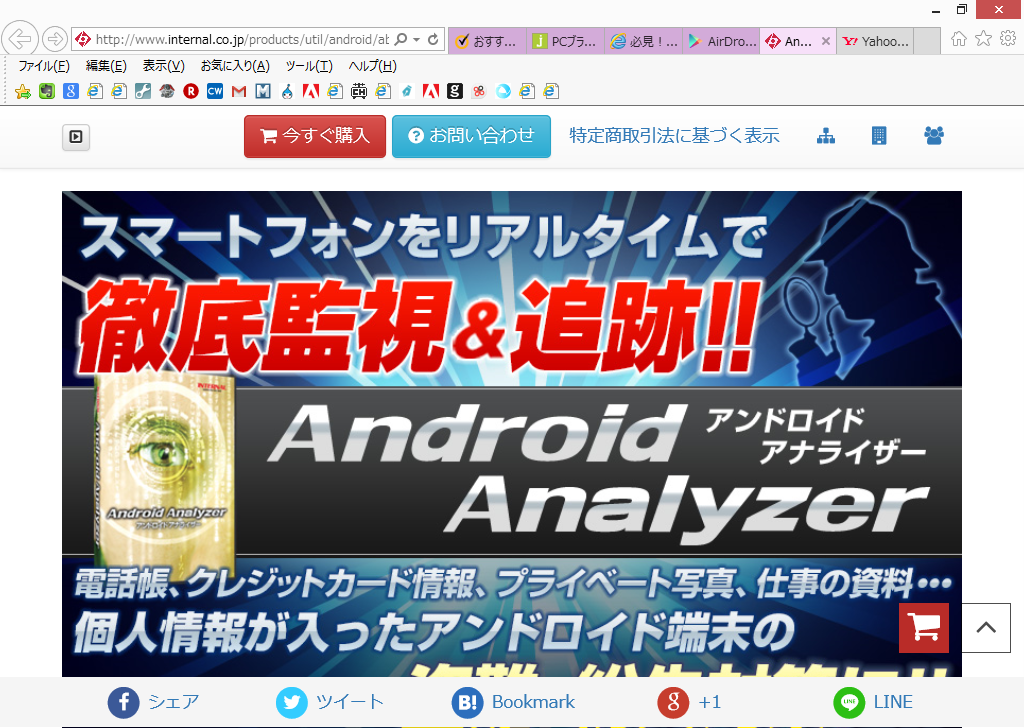Add a Hatena Bookmark for this page
The image size is (1024, 728).
click(467, 702)
